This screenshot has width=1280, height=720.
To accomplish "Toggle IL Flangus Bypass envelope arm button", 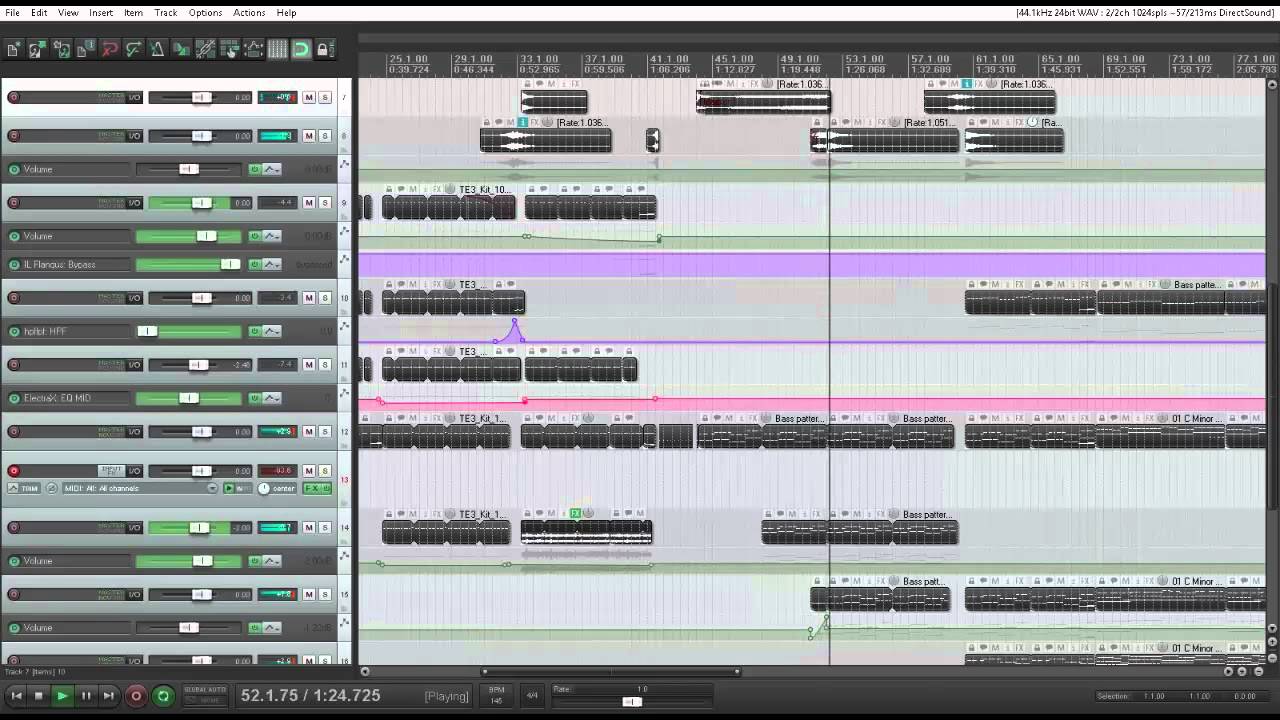I will click(14, 265).
